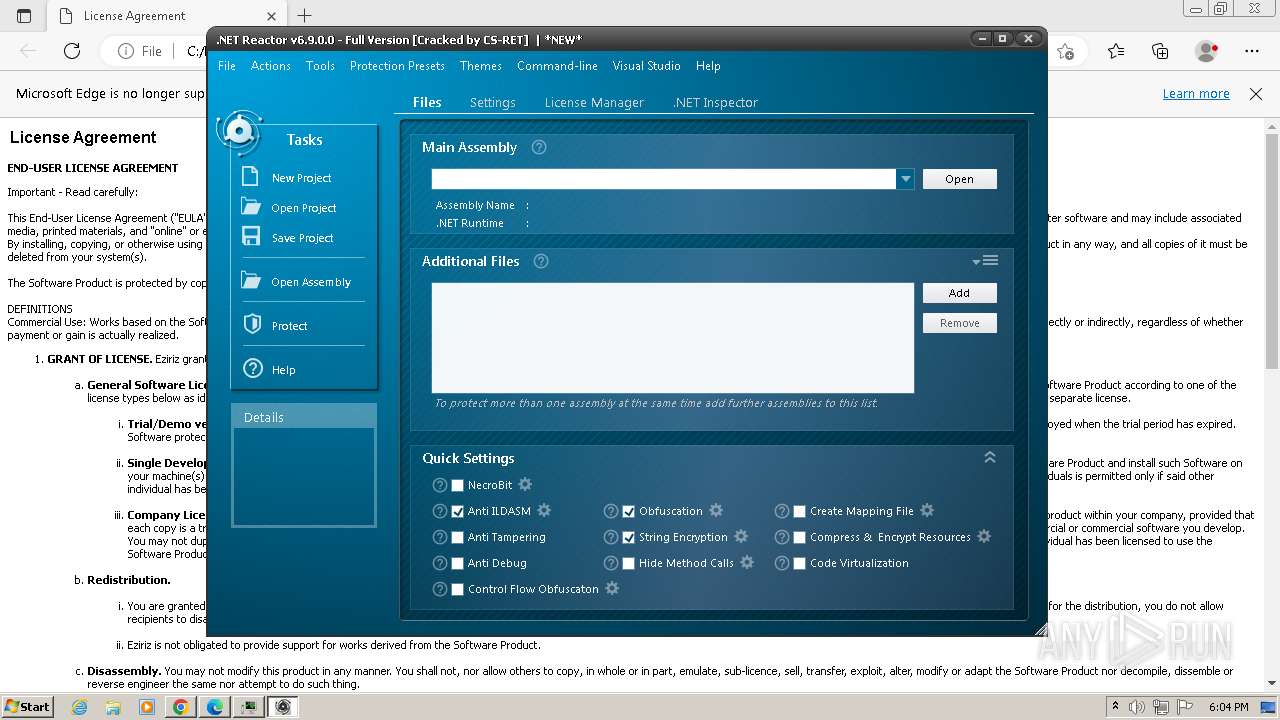Screen dimensions: 1280x720
Task: Enable Anti Debug checkbox
Action: pyautogui.click(x=457, y=563)
